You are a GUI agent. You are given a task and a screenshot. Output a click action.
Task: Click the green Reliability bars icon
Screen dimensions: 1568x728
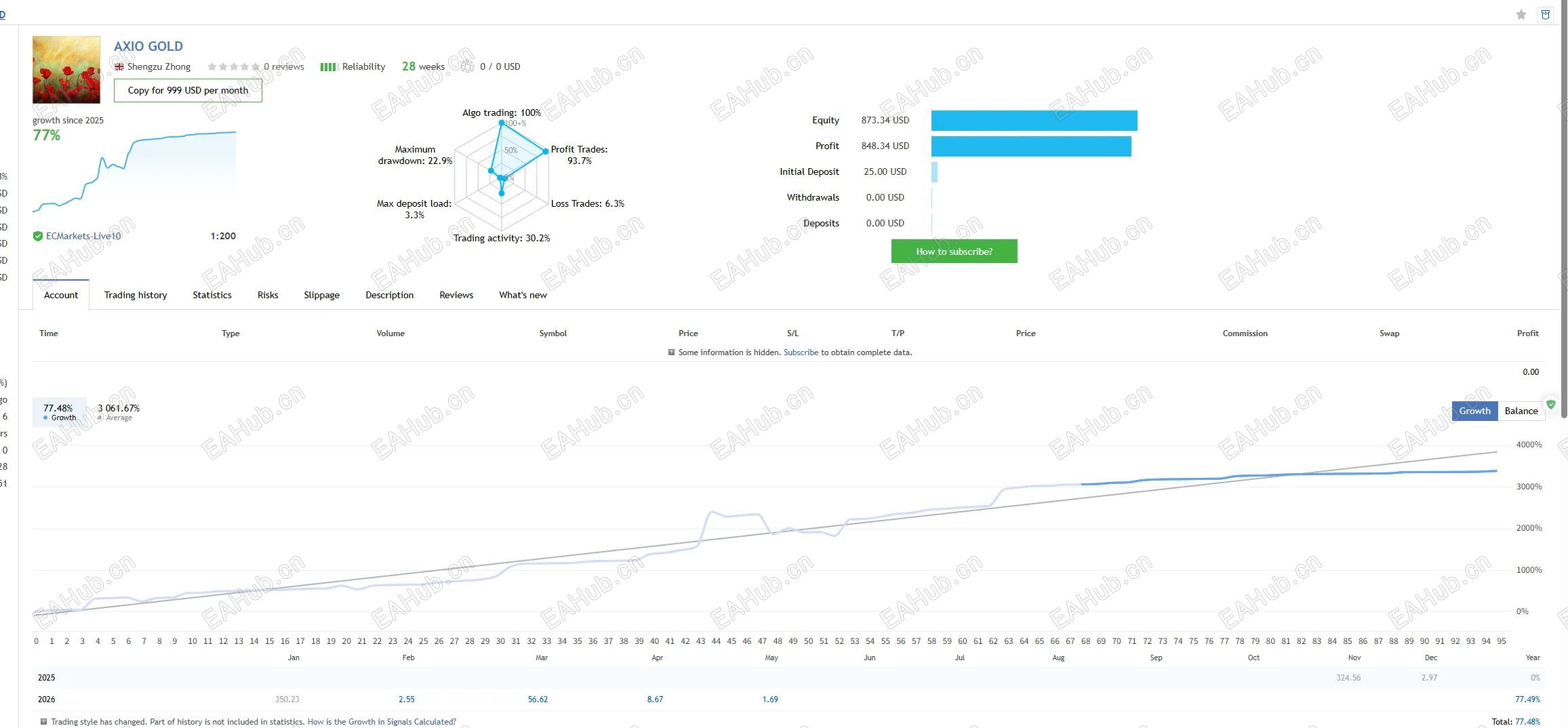[329, 66]
